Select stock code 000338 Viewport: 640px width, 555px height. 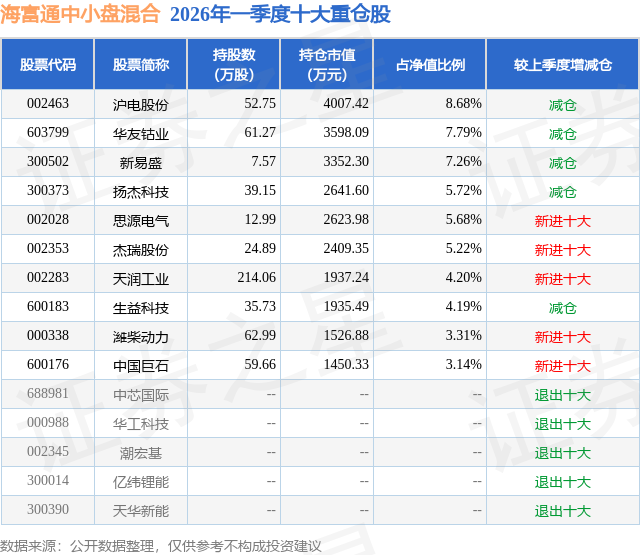pyautogui.click(x=48, y=335)
